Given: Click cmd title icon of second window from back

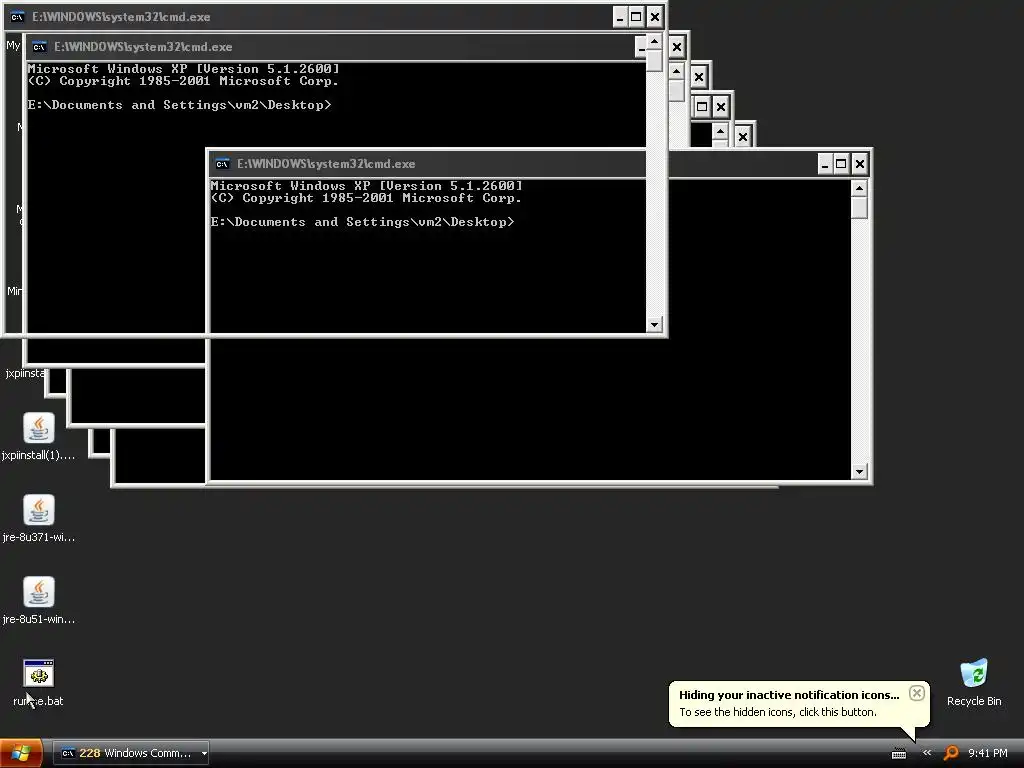Looking at the screenshot, I should point(39,47).
